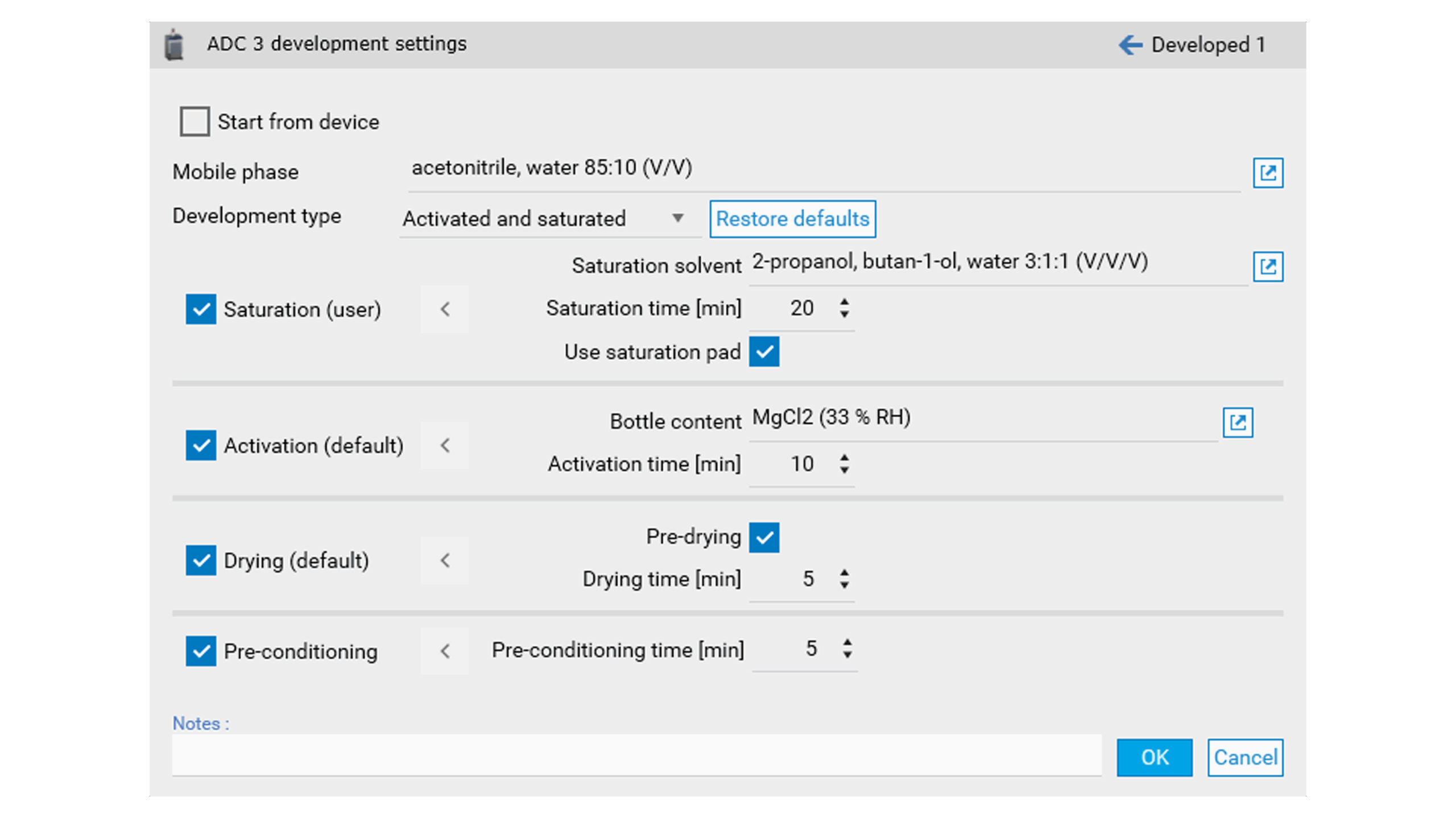The image size is (1456, 818).
Task: Disable the Saturation (user) step
Action: click(200, 309)
